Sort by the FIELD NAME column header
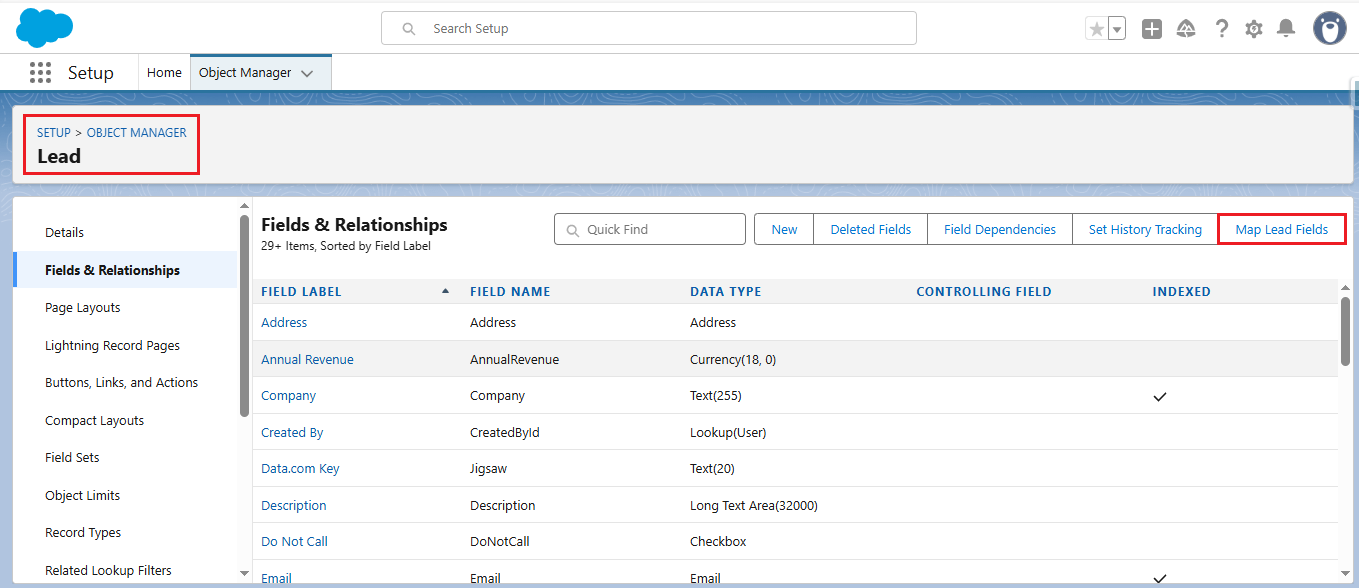This screenshot has height=588, width=1359. tap(510, 291)
